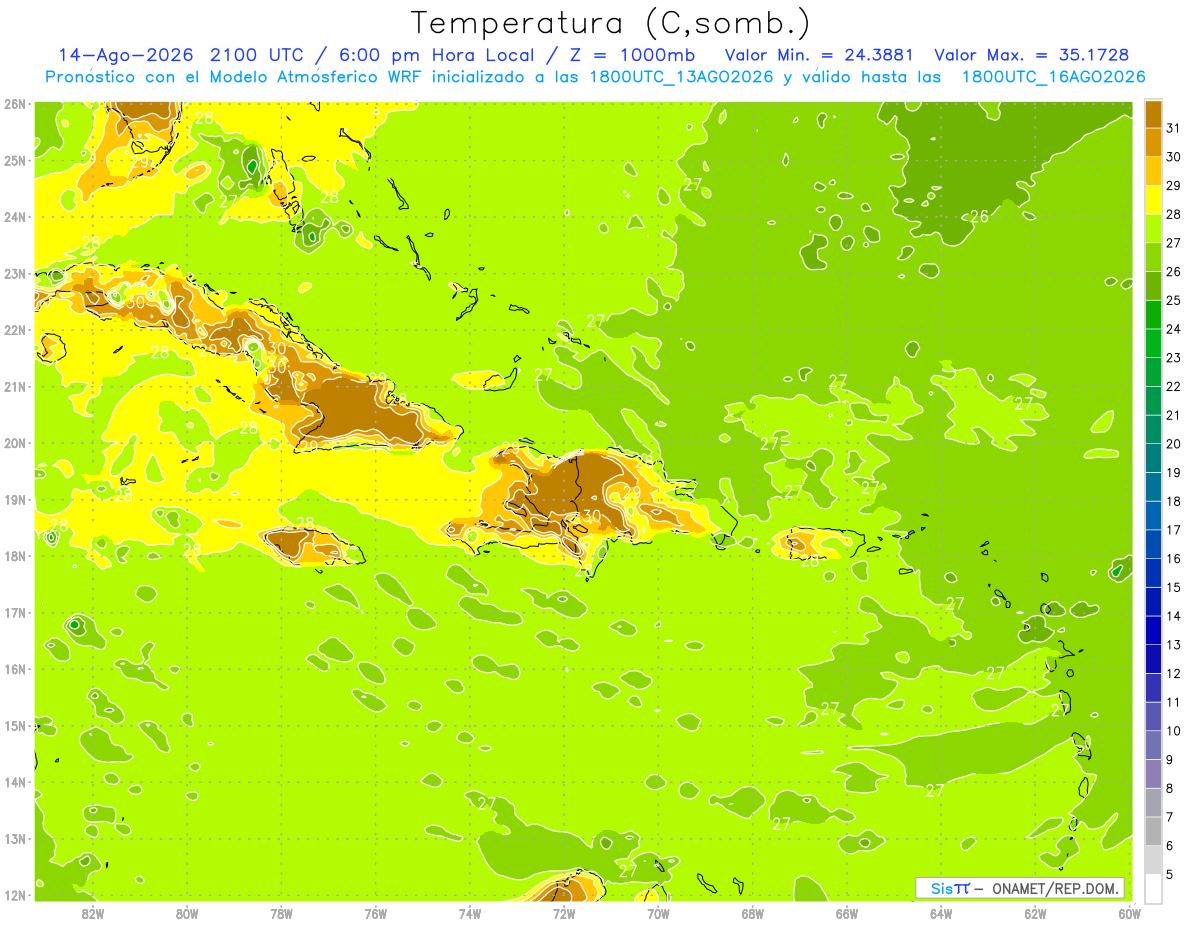The image size is (1200, 927).
Task: Pick the bright green swatch between 23 and 24
Action: pyautogui.click(x=1153, y=343)
